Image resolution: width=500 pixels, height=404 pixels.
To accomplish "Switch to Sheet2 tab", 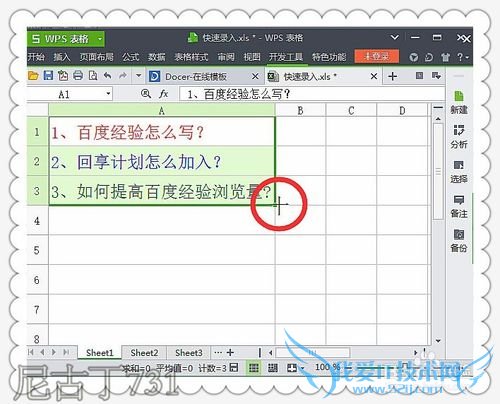I will [x=144, y=352].
